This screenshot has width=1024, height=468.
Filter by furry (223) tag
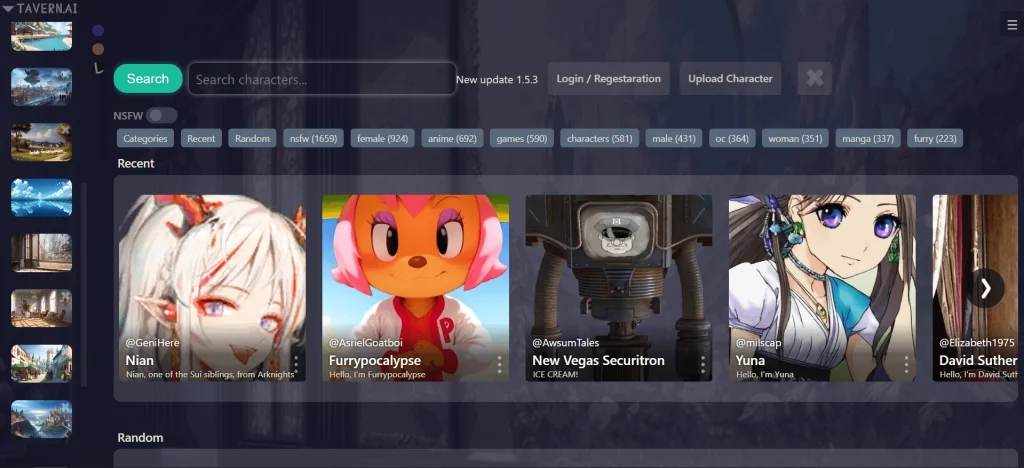pyautogui.click(x=935, y=138)
